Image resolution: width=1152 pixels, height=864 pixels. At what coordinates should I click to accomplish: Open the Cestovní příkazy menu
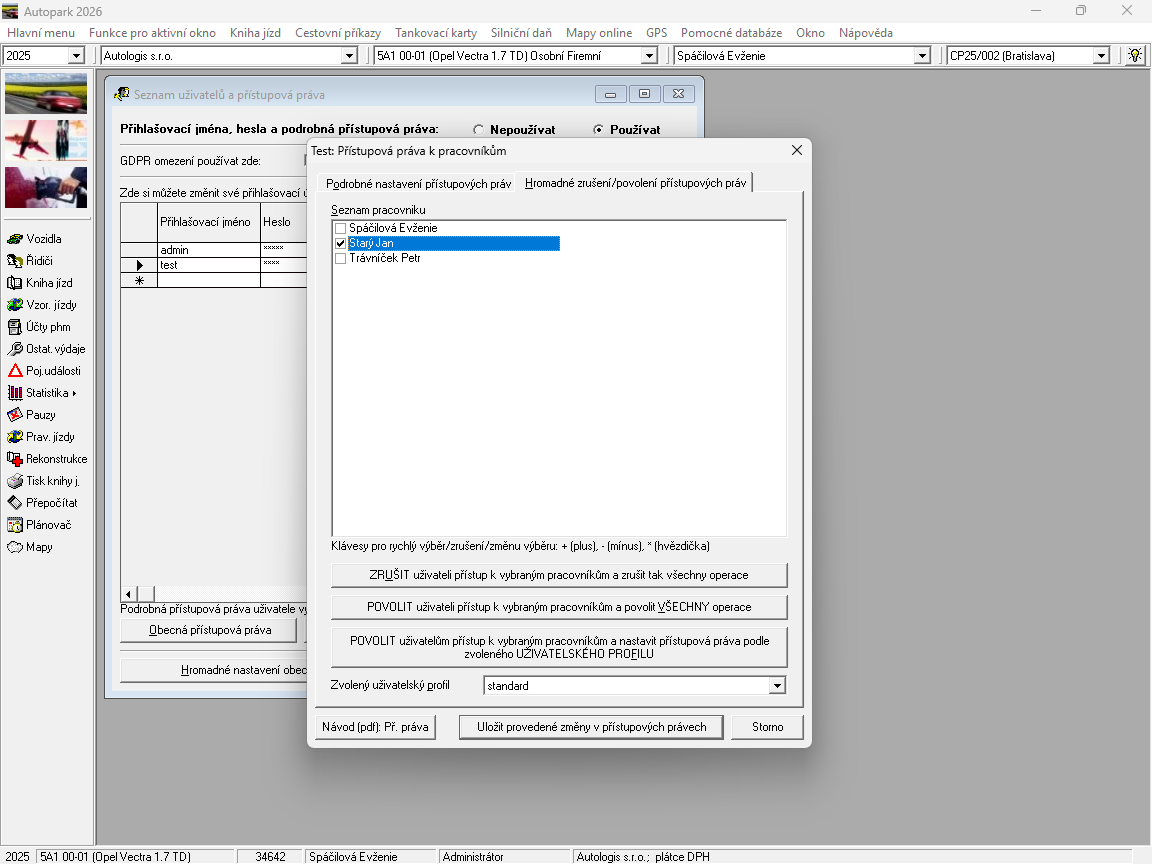pos(337,33)
